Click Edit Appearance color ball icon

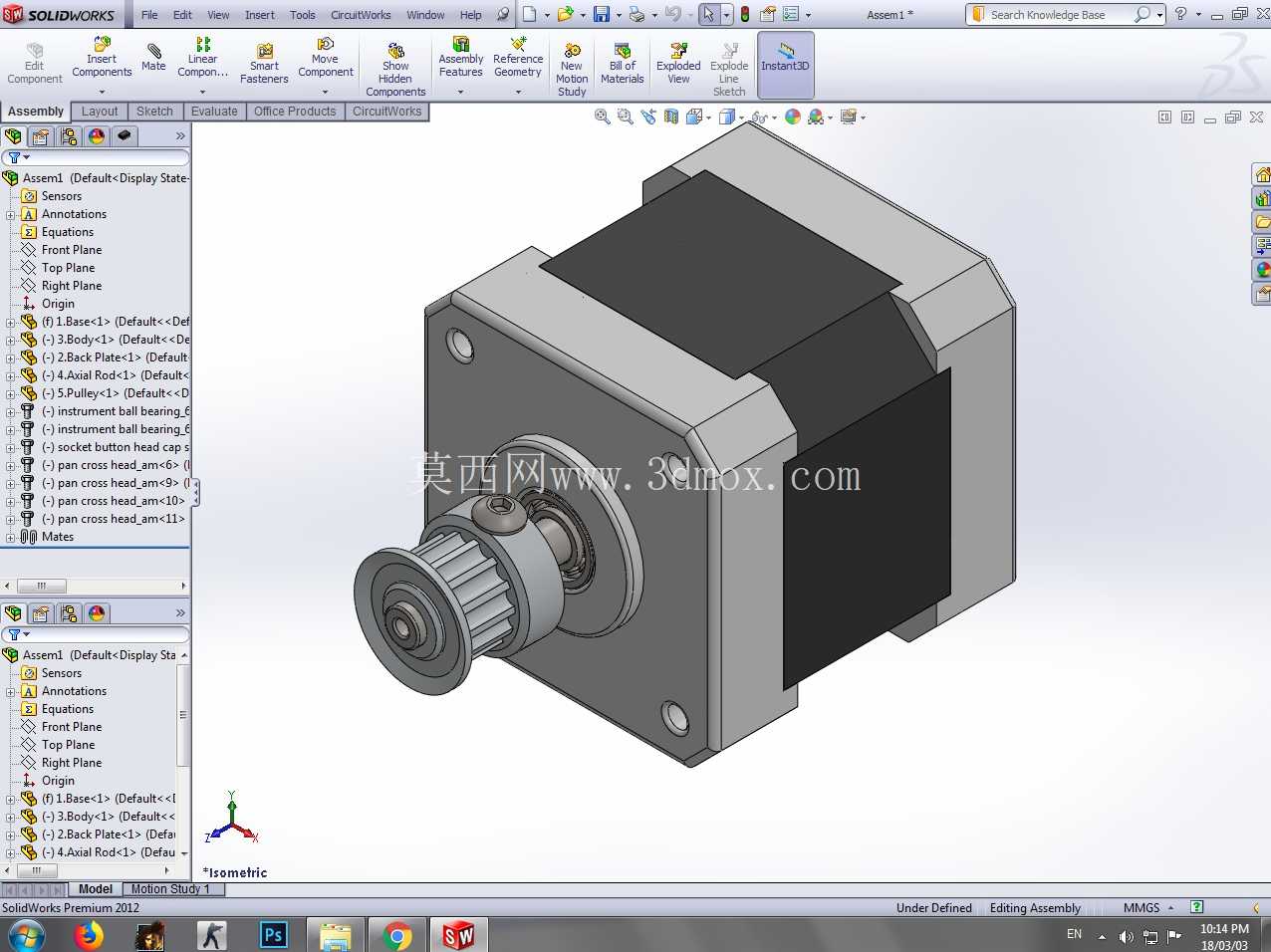click(793, 117)
